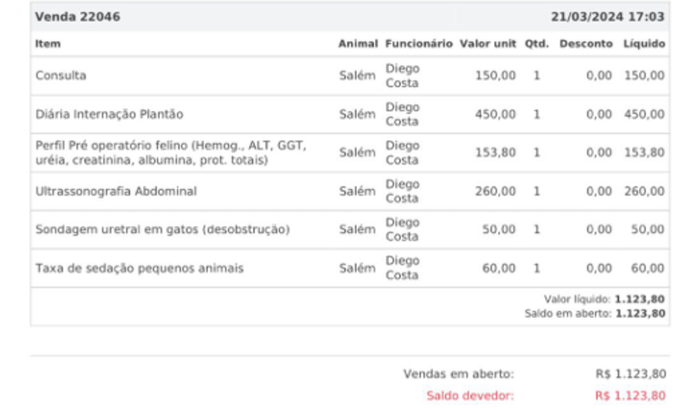Click the Funcionário column header
The image size is (700, 410).
click(x=418, y=44)
